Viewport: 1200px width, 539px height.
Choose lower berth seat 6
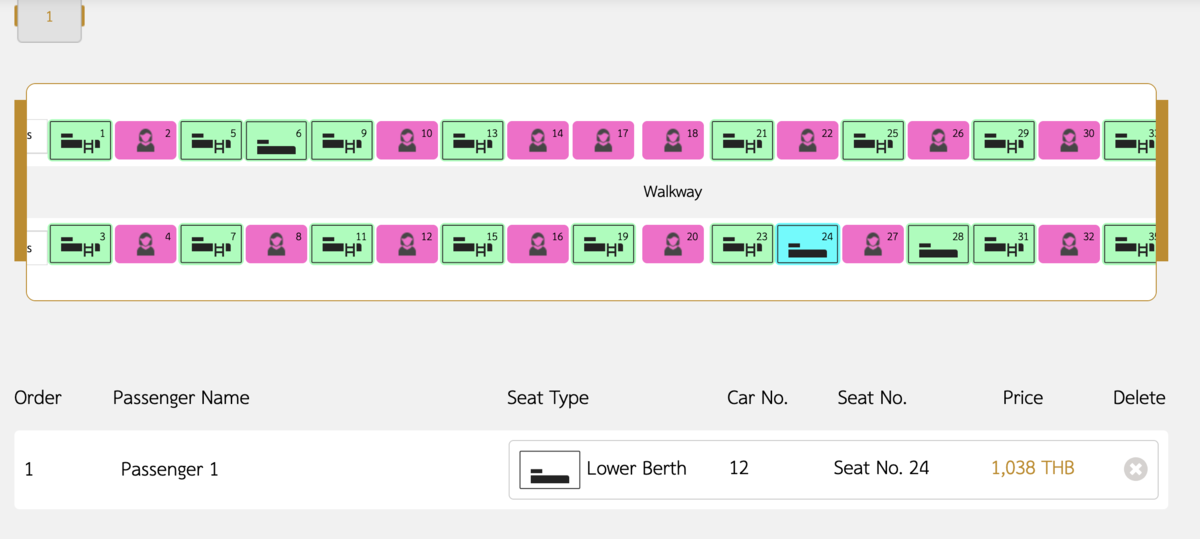(x=276, y=140)
